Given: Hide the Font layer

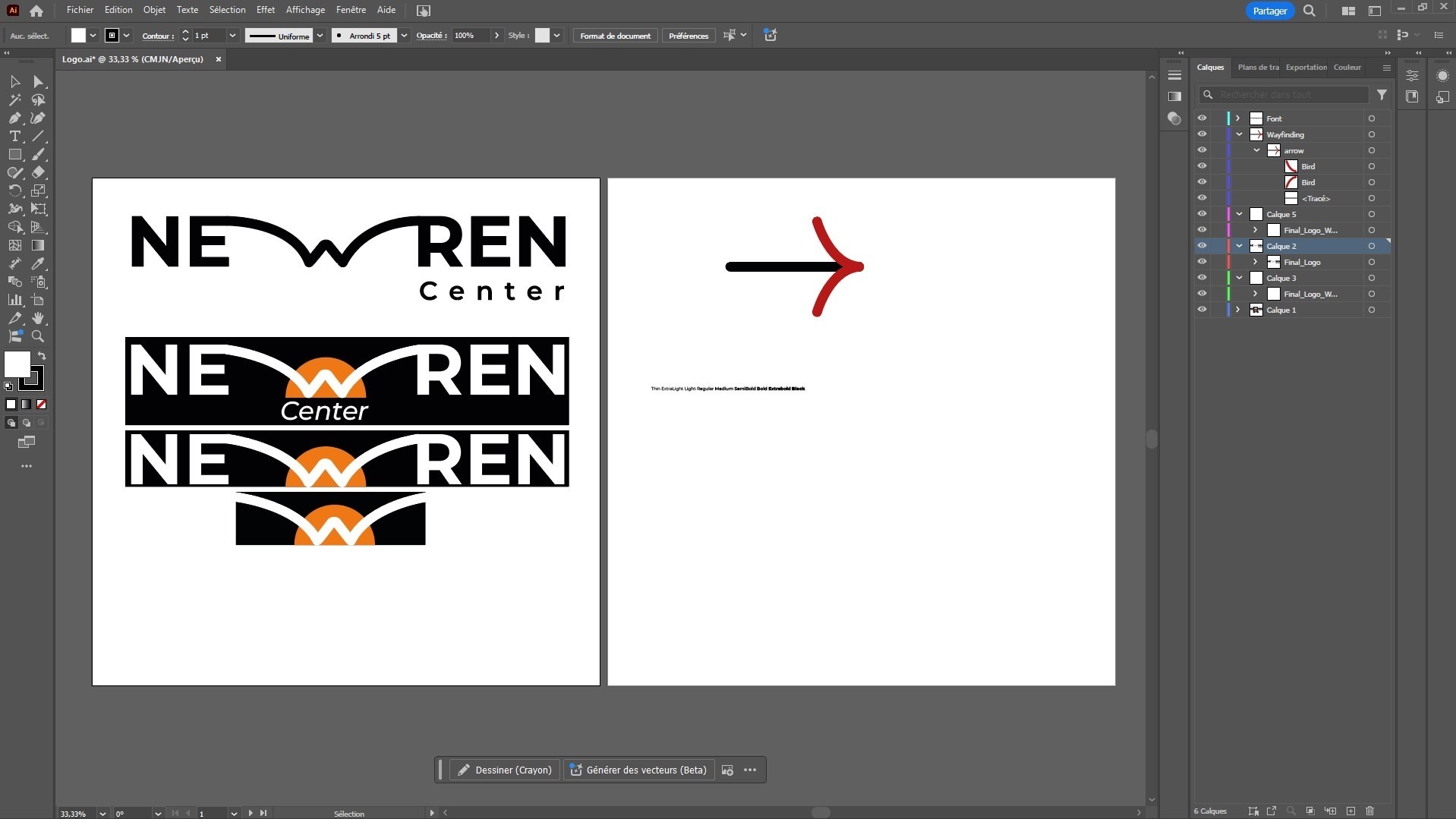Looking at the screenshot, I should 1202,118.
